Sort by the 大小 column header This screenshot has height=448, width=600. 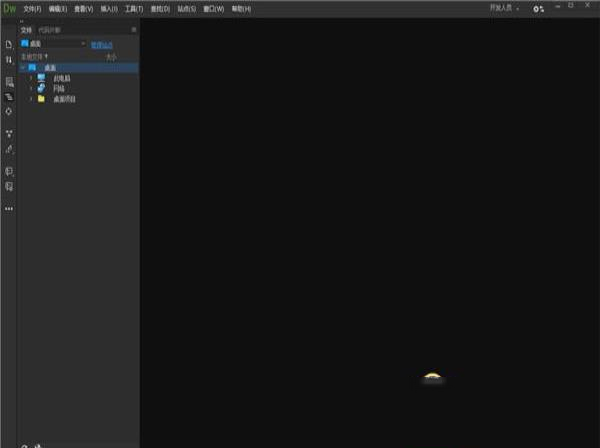[x=111, y=57]
